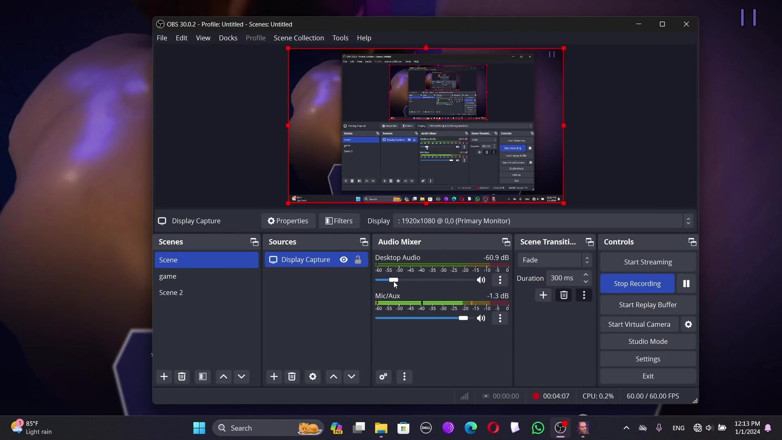Add a new source with the plus icon

(274, 377)
